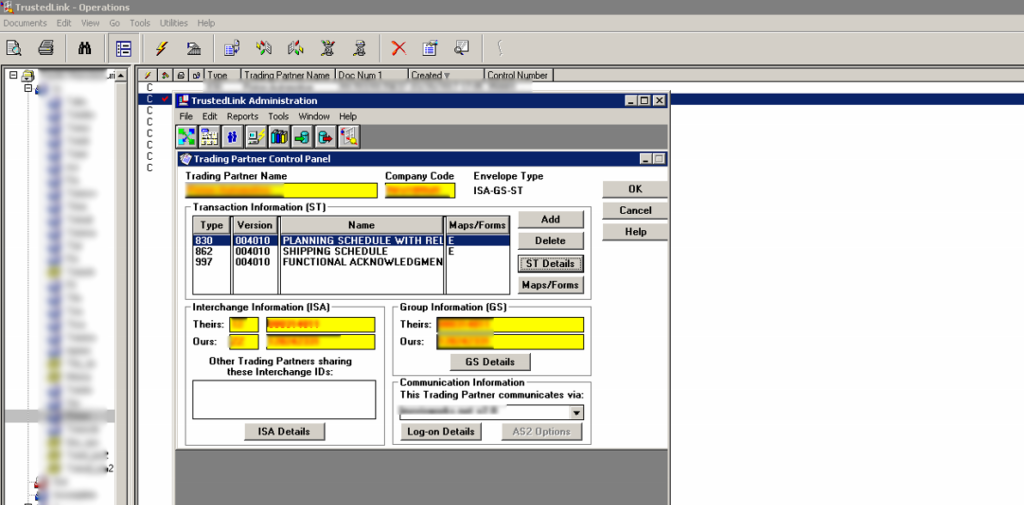Click the database with red arrow export icon
The image size is (1024, 505).
pos(325,137)
